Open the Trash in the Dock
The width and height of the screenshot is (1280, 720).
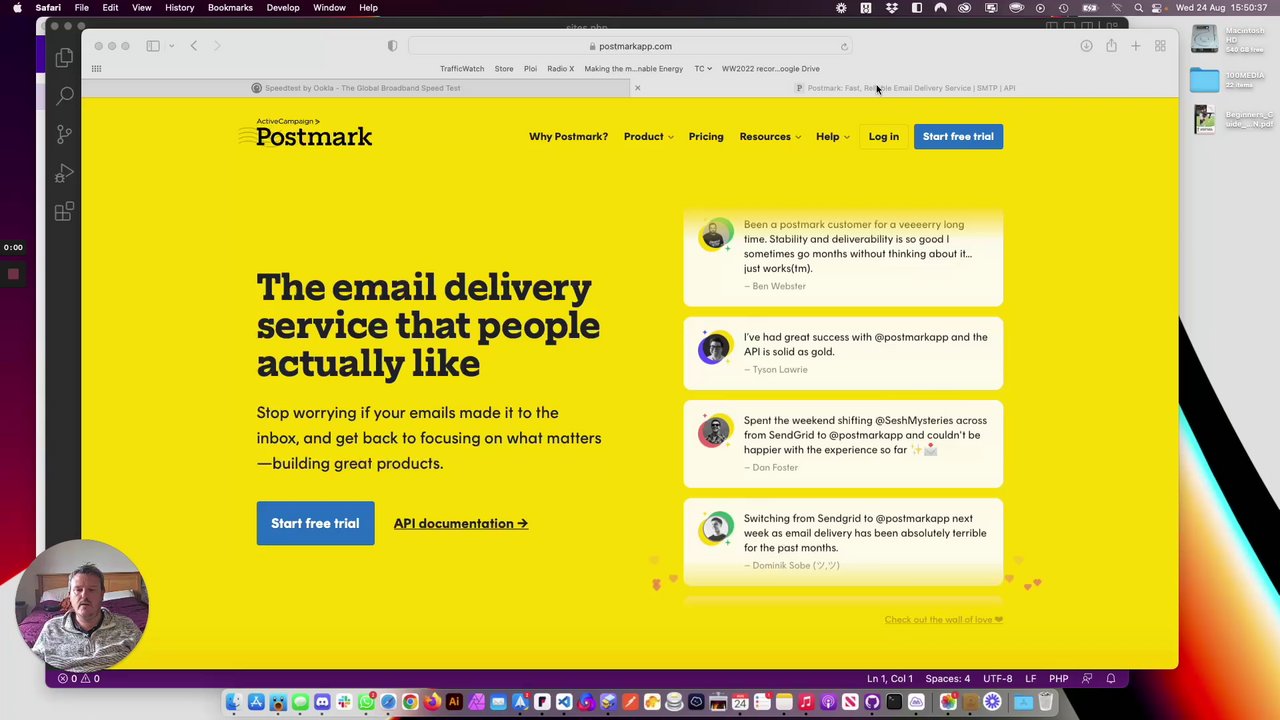click(x=1046, y=702)
